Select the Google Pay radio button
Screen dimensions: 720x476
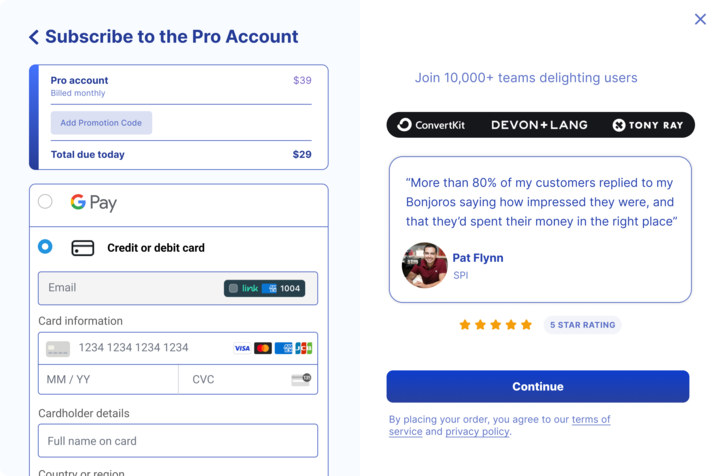(45, 202)
